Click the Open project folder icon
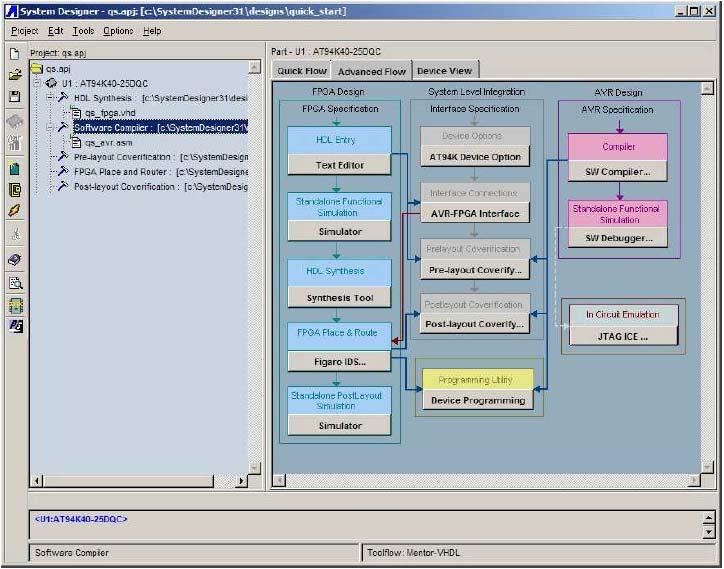 coord(15,75)
